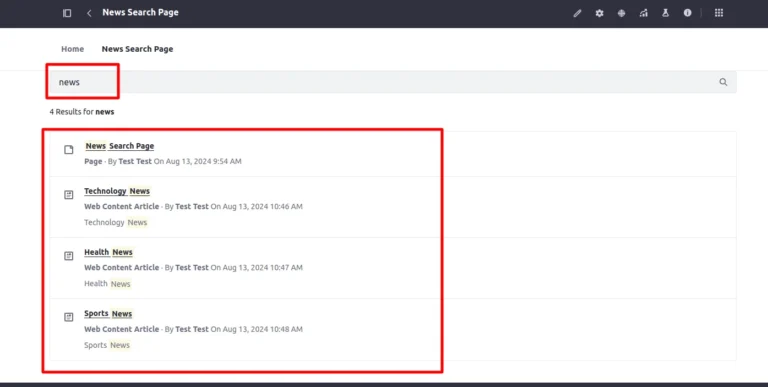The width and height of the screenshot is (768, 387).
Task: Select the '4 Results for news' text
Action: (82, 112)
